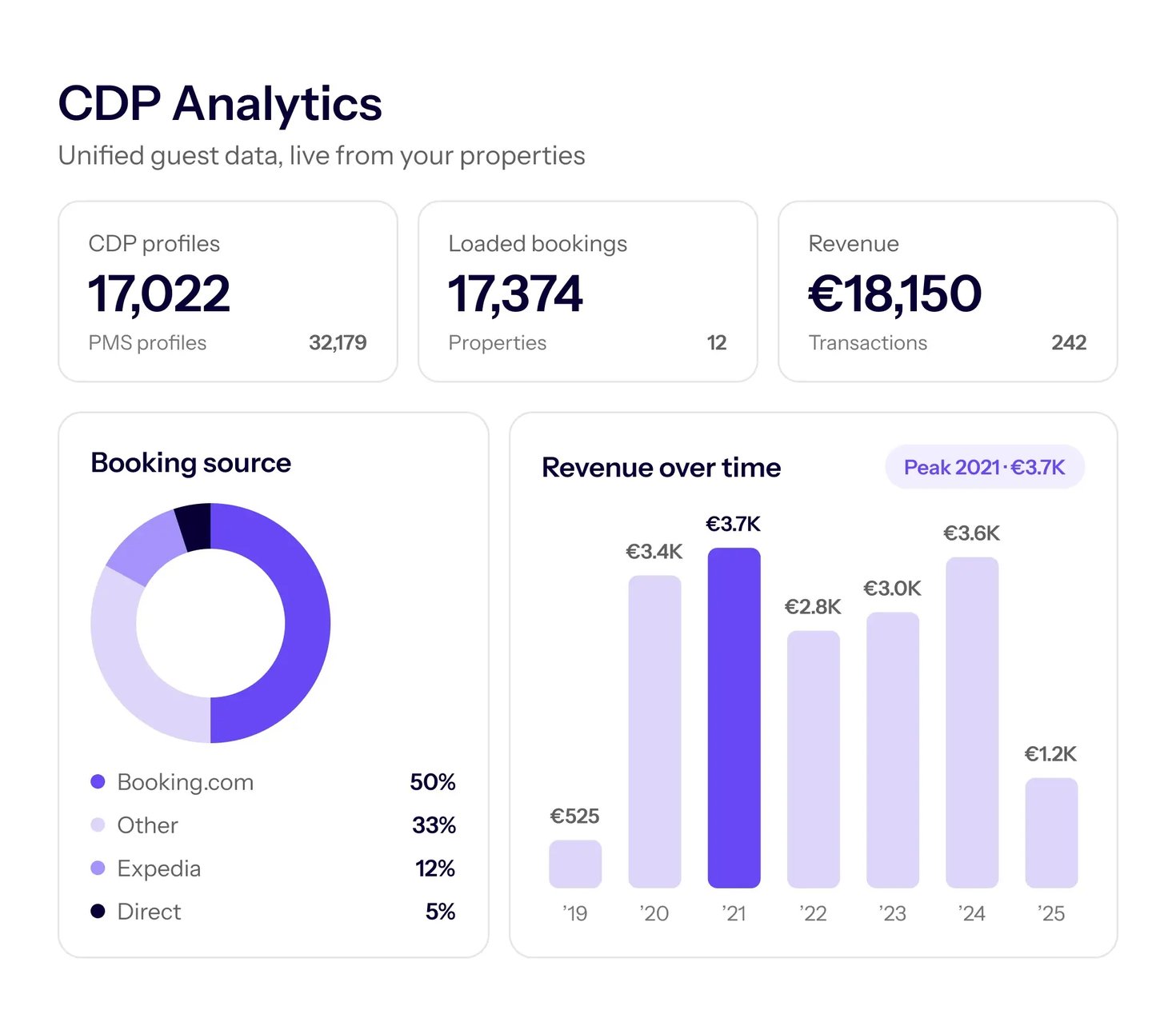Image resolution: width=1176 pixels, height=1034 pixels.
Task: Select the 17,374 bookings value
Action: tap(515, 293)
